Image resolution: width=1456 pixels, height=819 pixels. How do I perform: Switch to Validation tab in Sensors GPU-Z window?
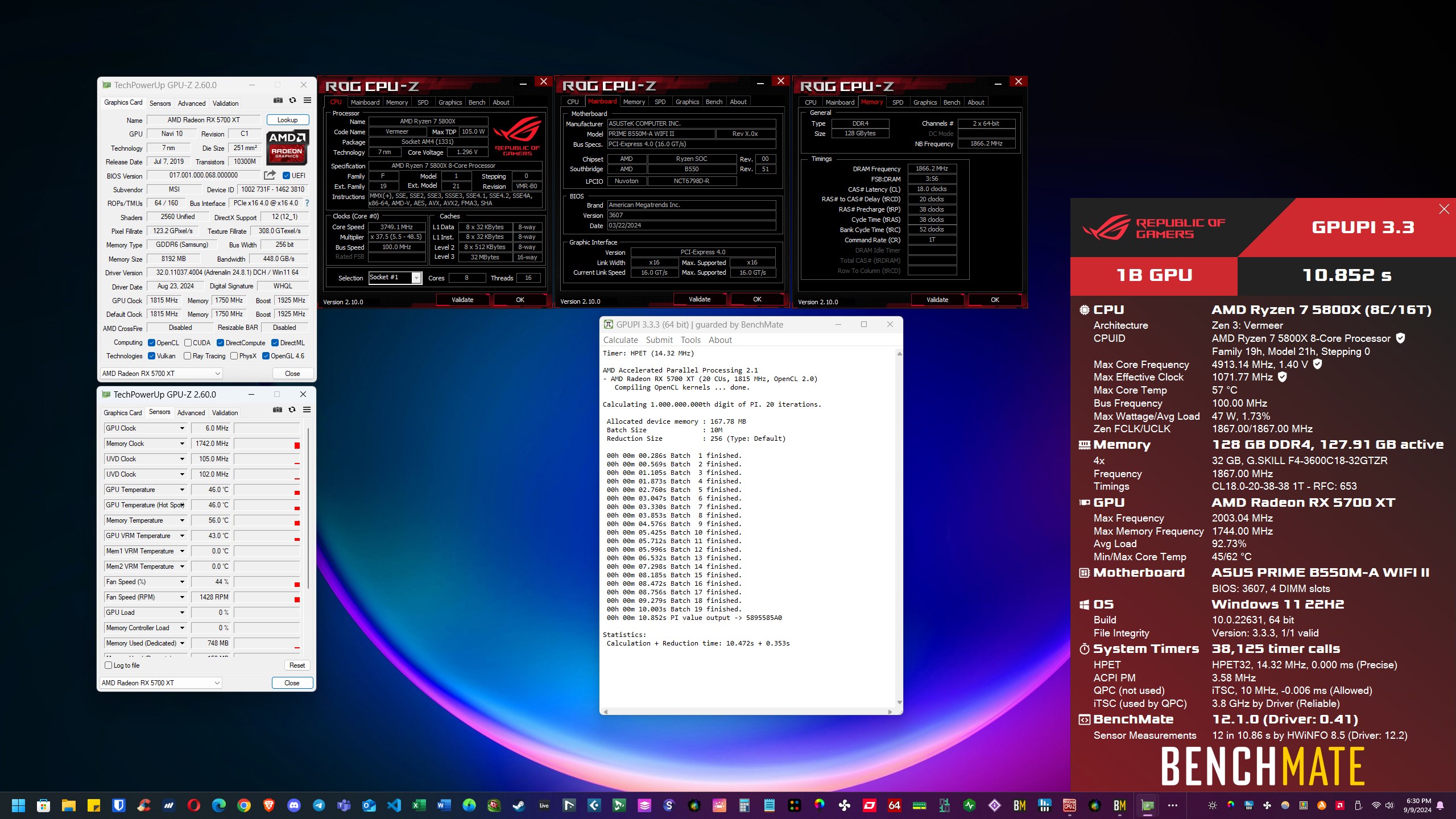coord(225,413)
